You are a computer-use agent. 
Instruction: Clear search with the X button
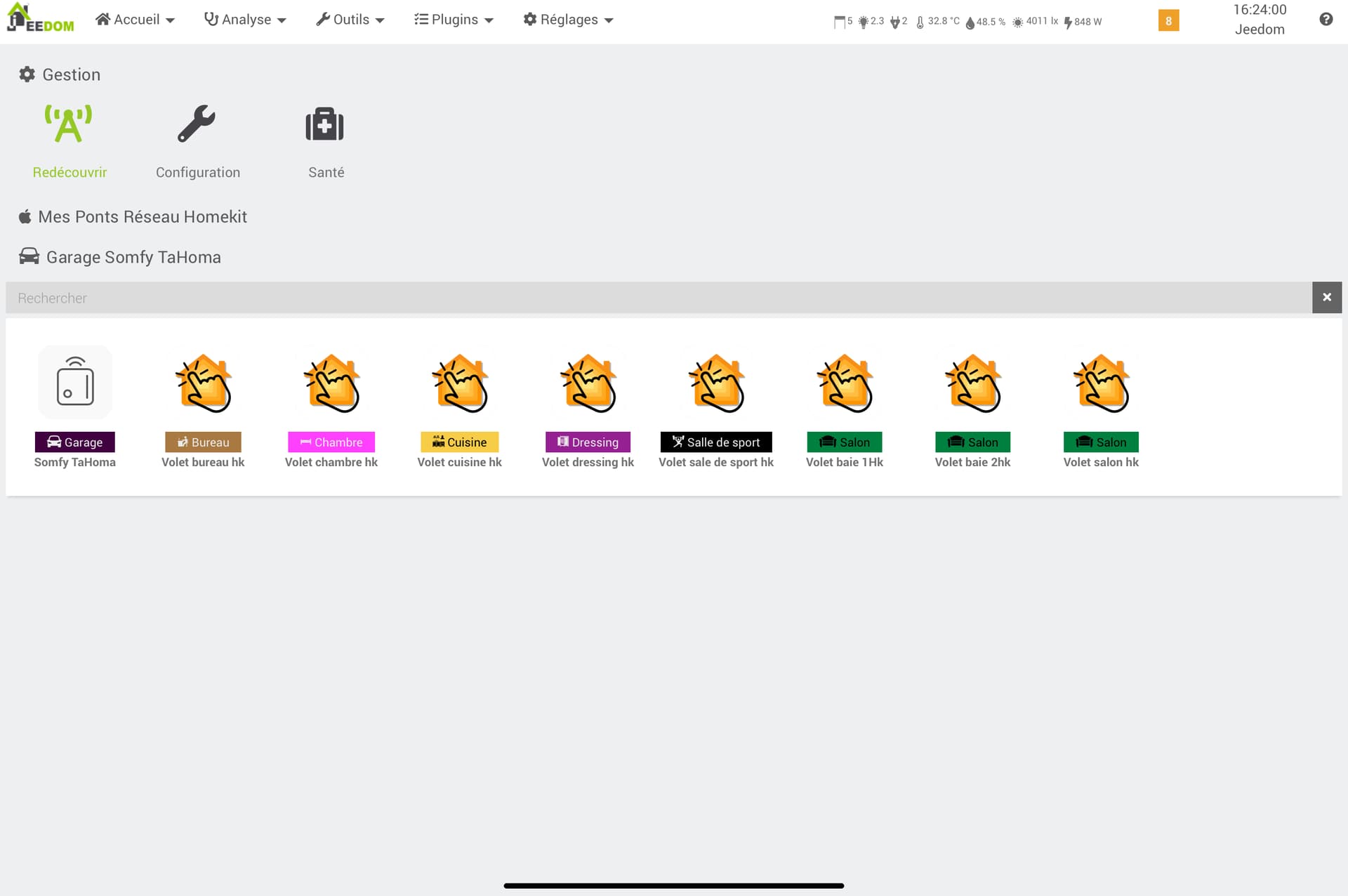(x=1326, y=298)
